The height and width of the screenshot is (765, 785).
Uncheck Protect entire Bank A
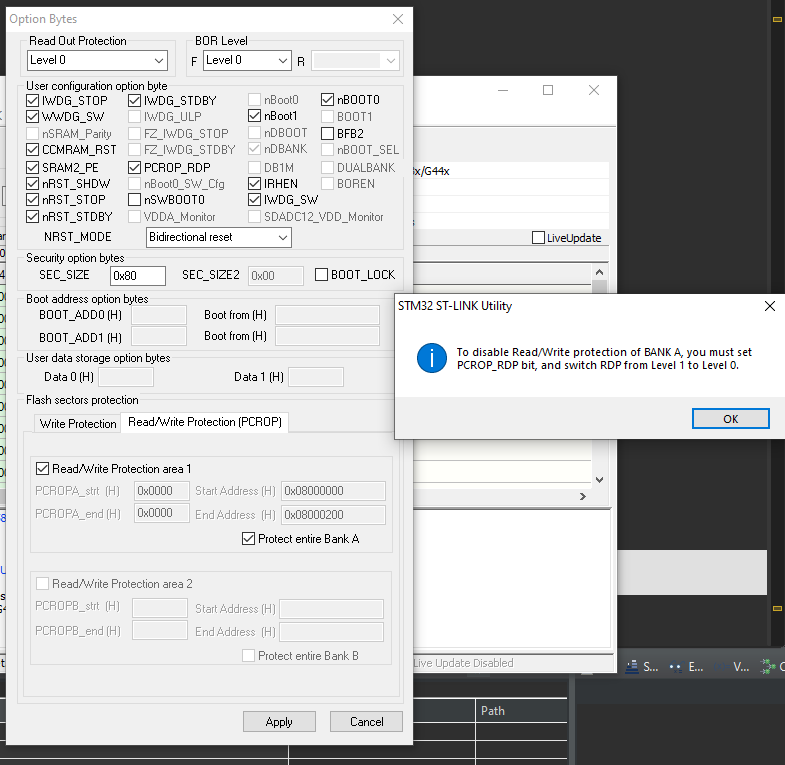click(x=248, y=539)
